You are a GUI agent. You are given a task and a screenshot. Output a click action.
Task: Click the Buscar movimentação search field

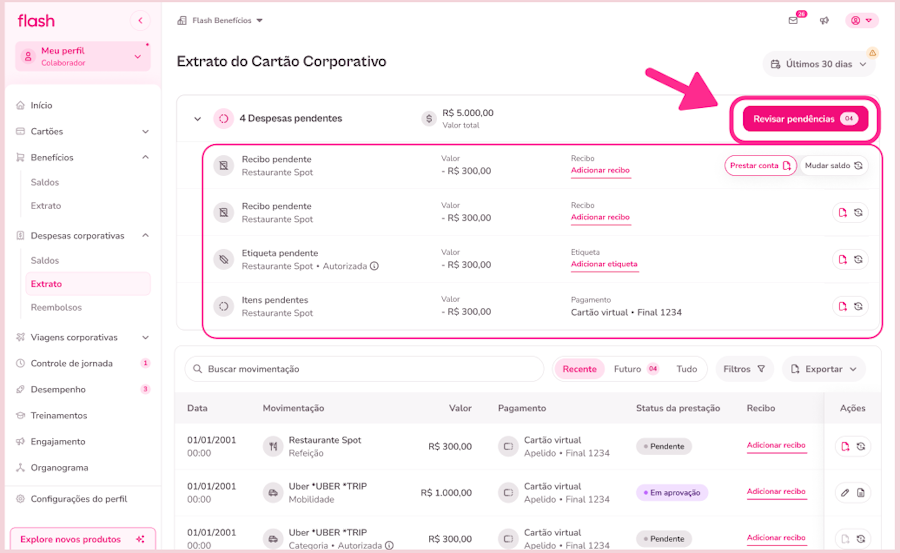point(364,369)
